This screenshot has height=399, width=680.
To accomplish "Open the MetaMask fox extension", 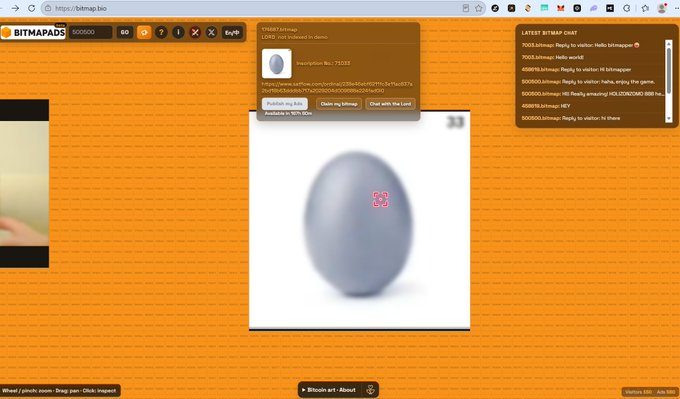I will [561, 8].
